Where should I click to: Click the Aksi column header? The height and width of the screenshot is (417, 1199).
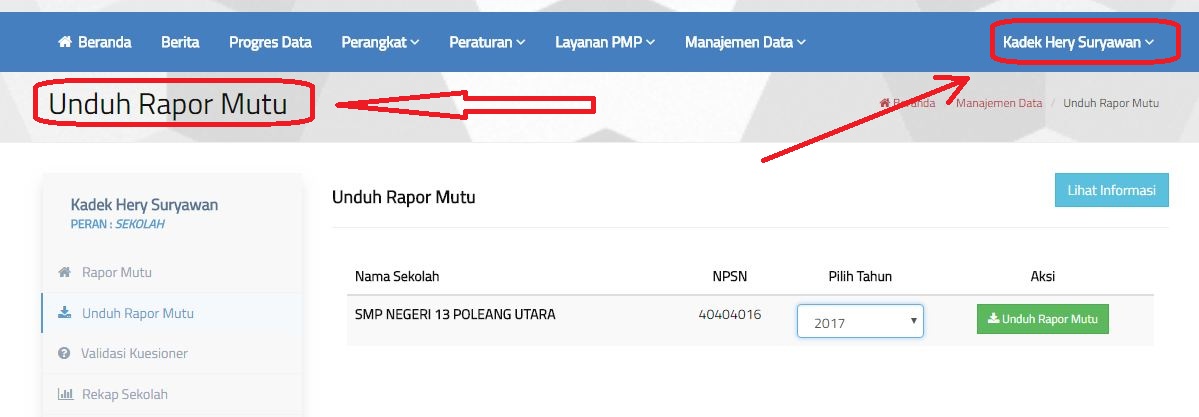1042,276
